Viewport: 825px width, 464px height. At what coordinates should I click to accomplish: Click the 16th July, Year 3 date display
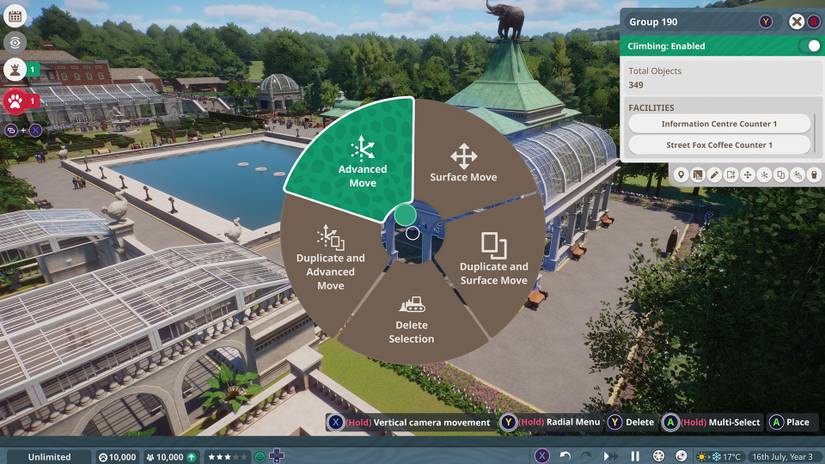click(x=783, y=457)
